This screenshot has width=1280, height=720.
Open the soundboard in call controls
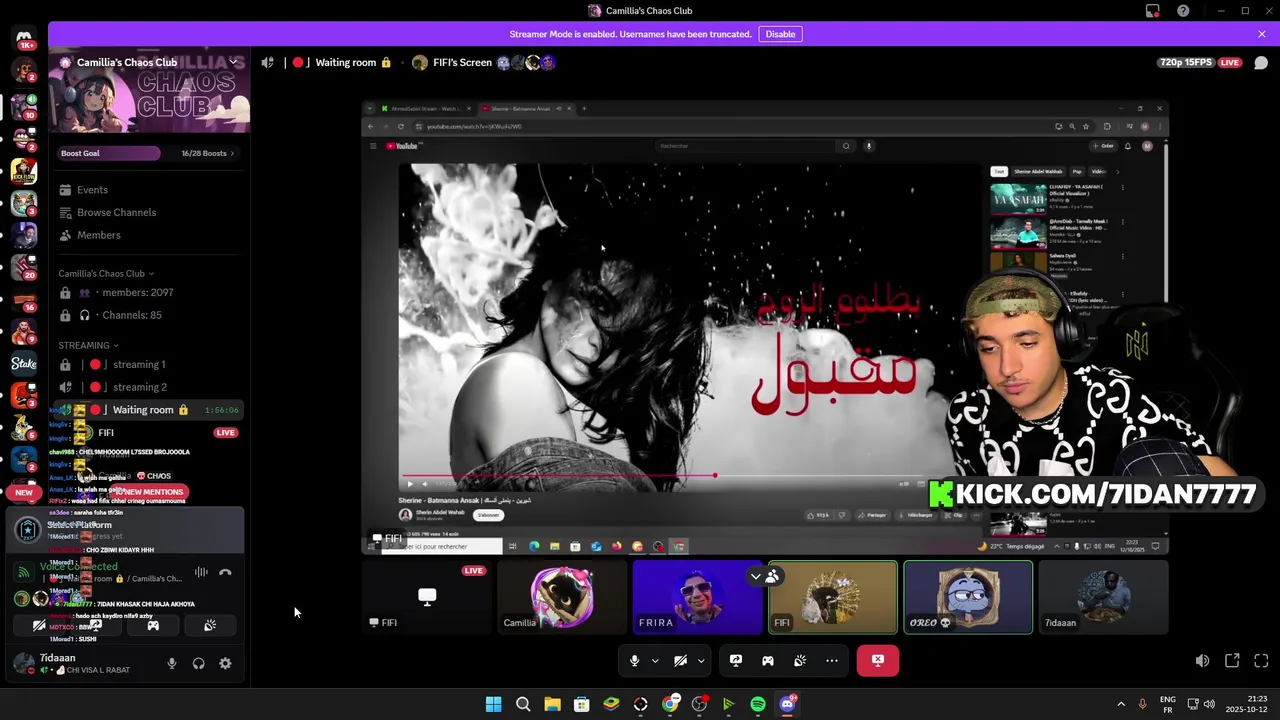[800, 660]
